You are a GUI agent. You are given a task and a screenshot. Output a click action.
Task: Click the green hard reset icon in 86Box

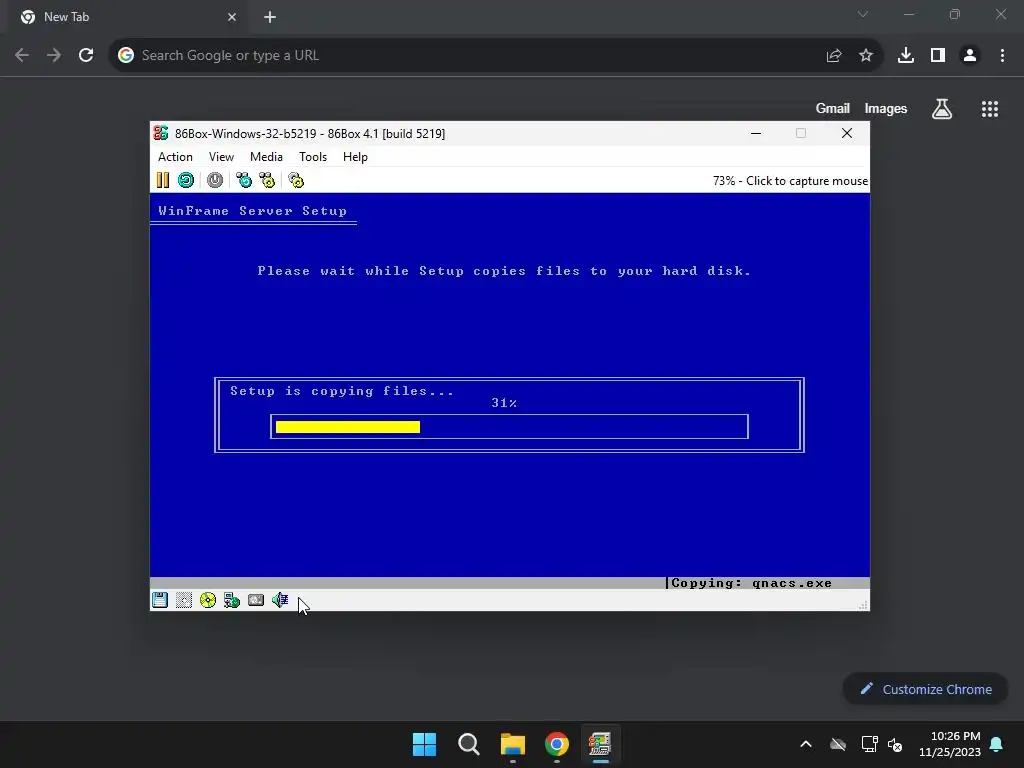[x=186, y=180]
